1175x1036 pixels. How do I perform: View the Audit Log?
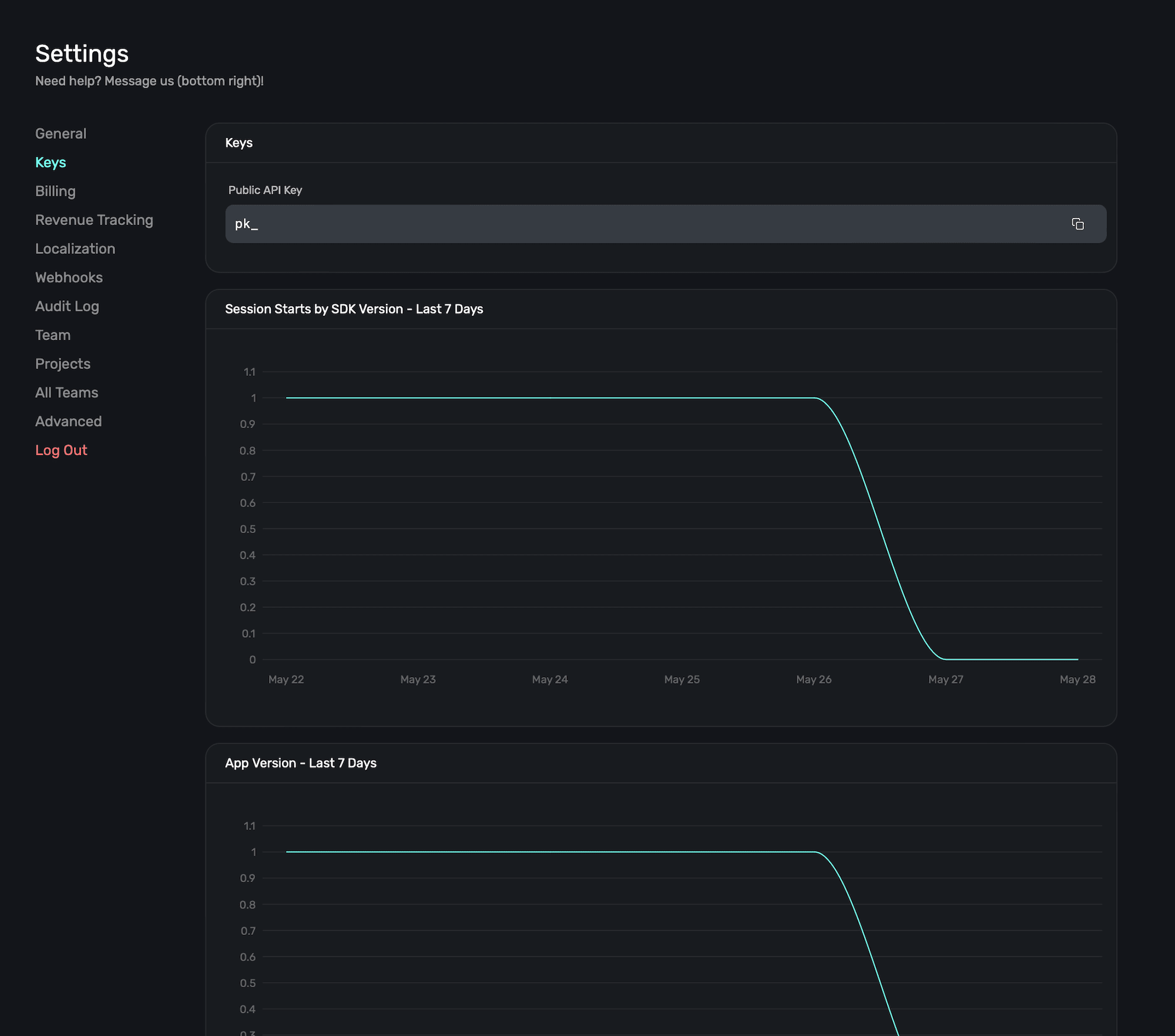click(67, 306)
